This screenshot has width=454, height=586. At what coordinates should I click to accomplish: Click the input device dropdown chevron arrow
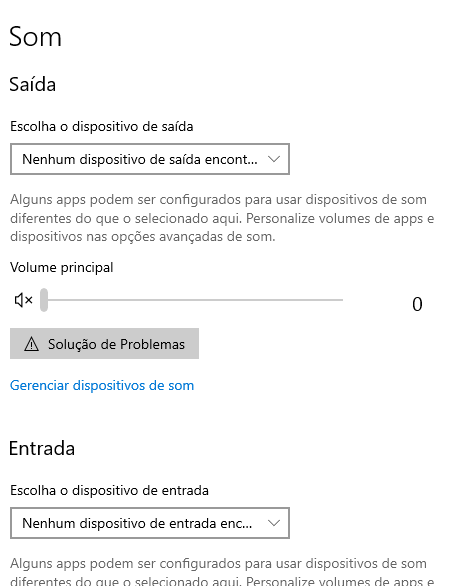coord(274,523)
